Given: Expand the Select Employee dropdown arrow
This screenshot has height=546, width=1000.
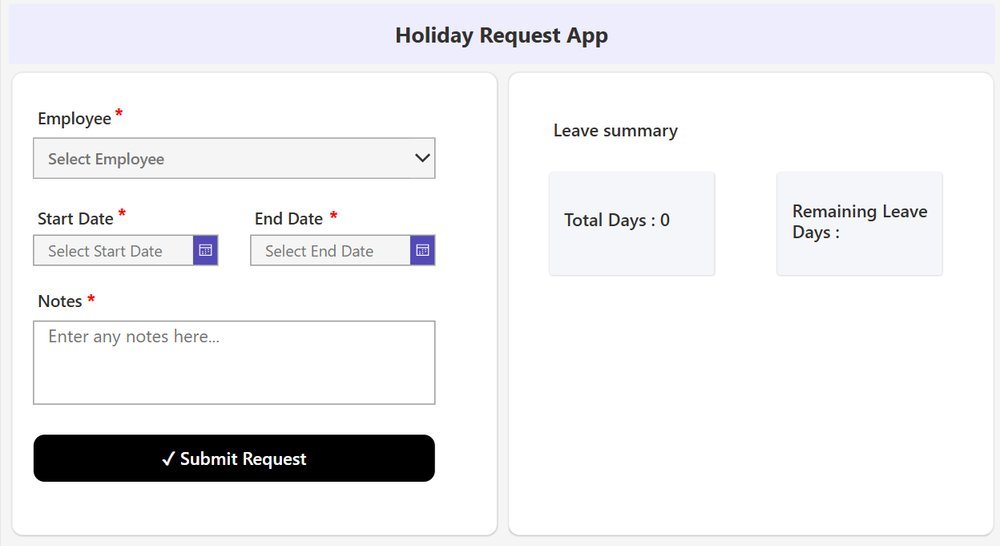Looking at the screenshot, I should tap(422, 158).
